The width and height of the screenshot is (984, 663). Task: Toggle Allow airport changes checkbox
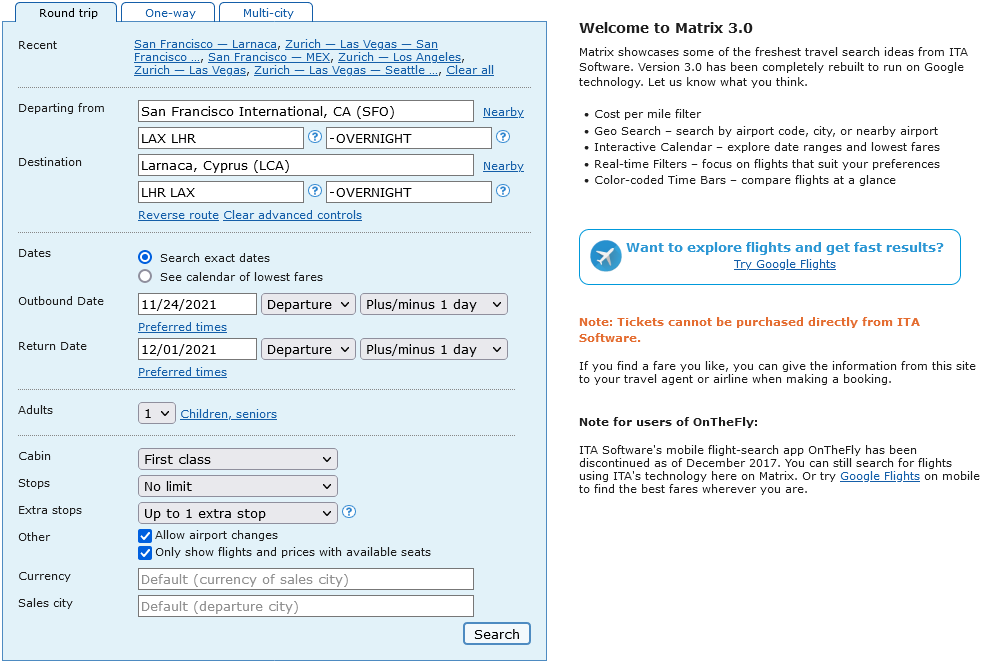[145, 536]
